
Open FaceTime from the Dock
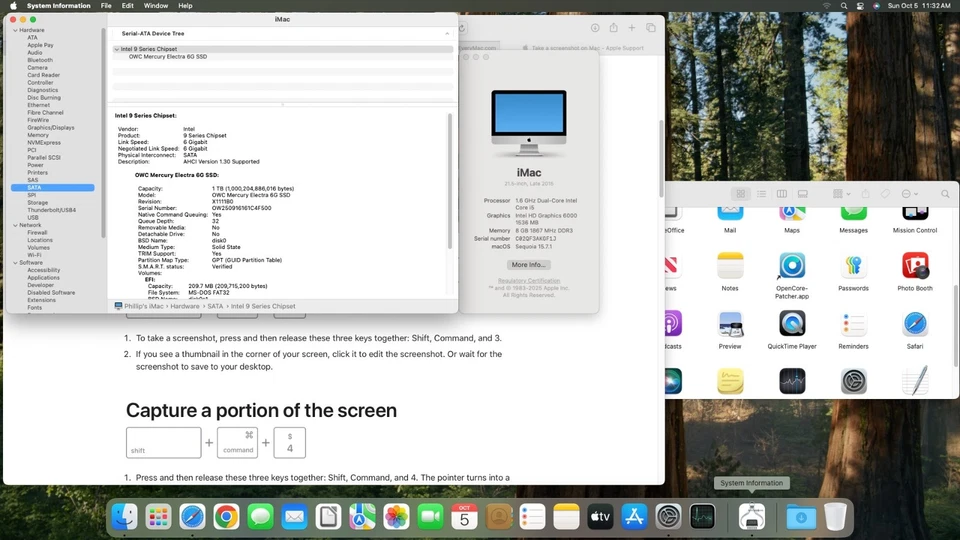pyautogui.click(x=430, y=517)
